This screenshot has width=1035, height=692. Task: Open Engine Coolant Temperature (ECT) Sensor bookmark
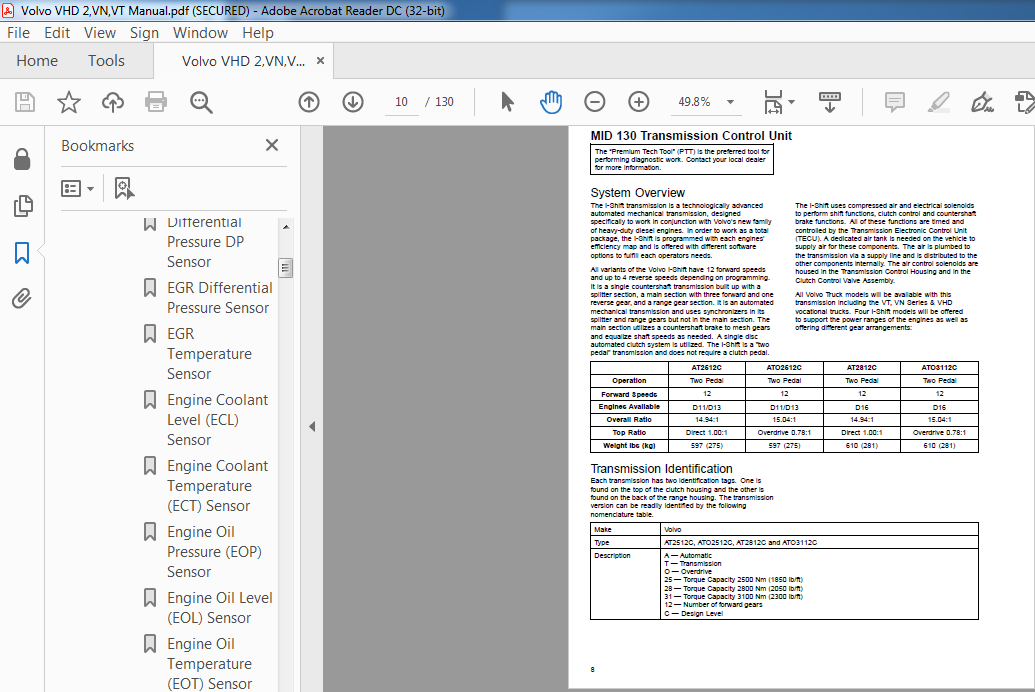(x=217, y=486)
